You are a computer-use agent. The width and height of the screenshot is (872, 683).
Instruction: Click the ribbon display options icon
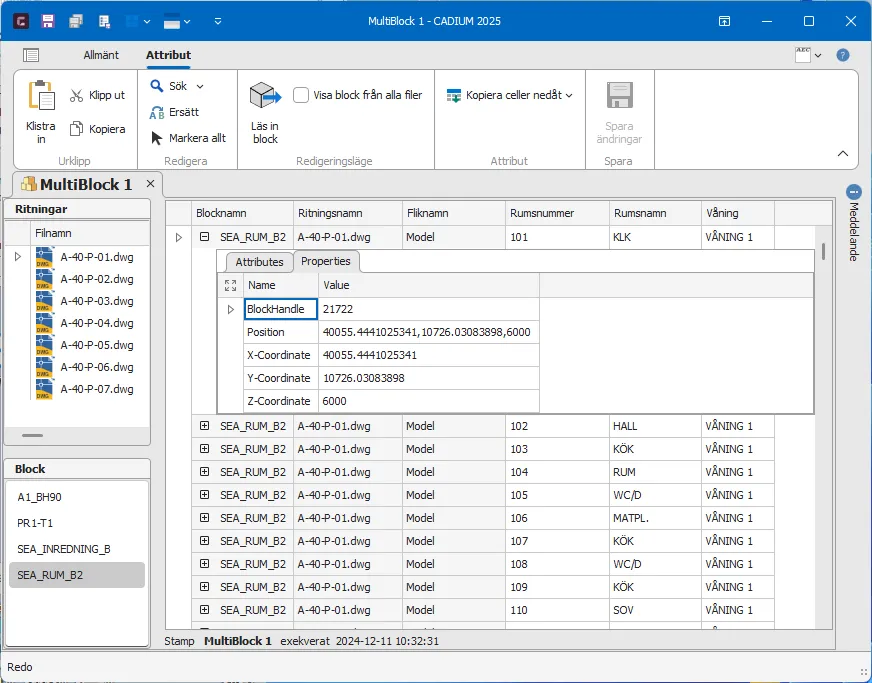(x=724, y=21)
